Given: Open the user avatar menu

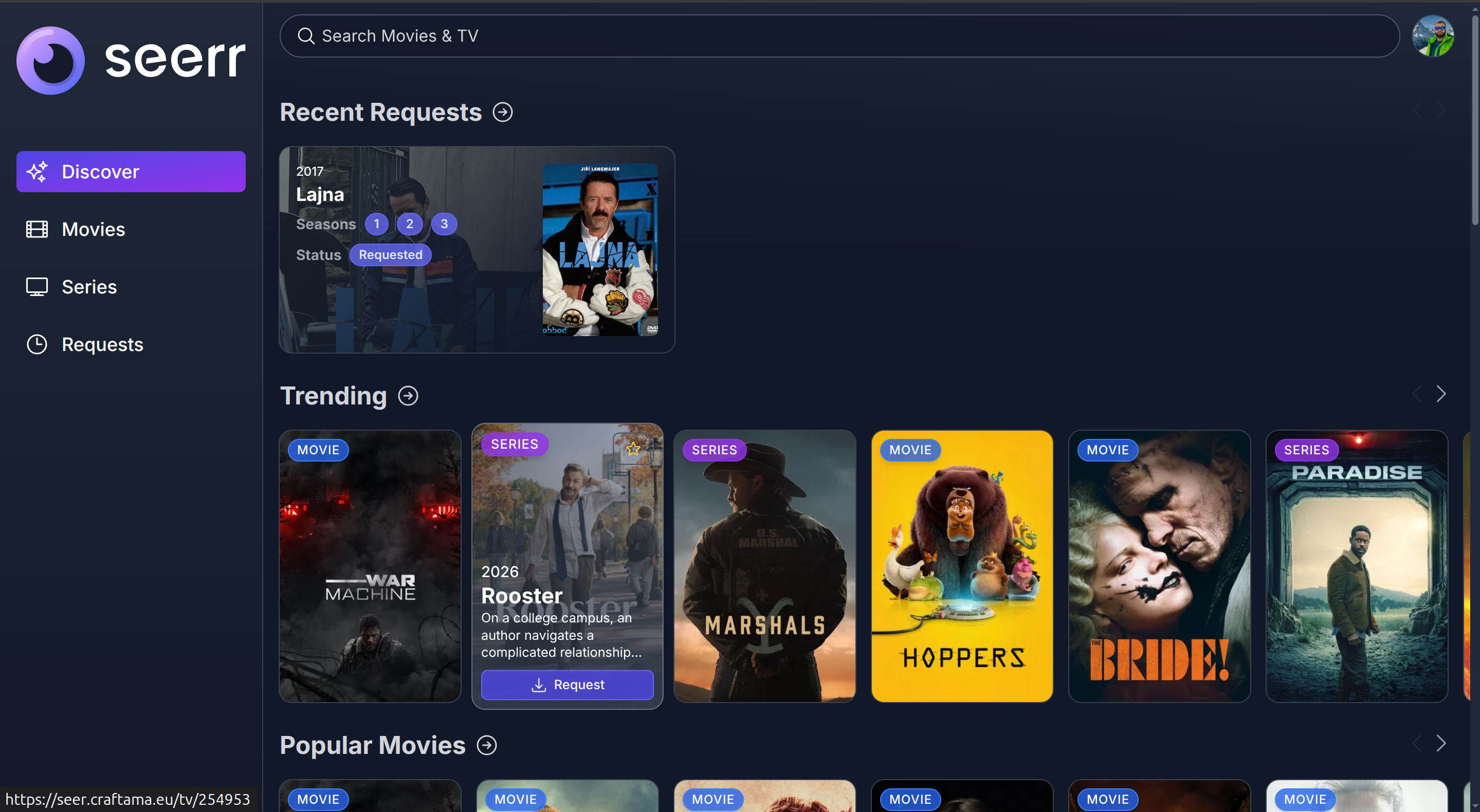Looking at the screenshot, I should pyautogui.click(x=1432, y=36).
